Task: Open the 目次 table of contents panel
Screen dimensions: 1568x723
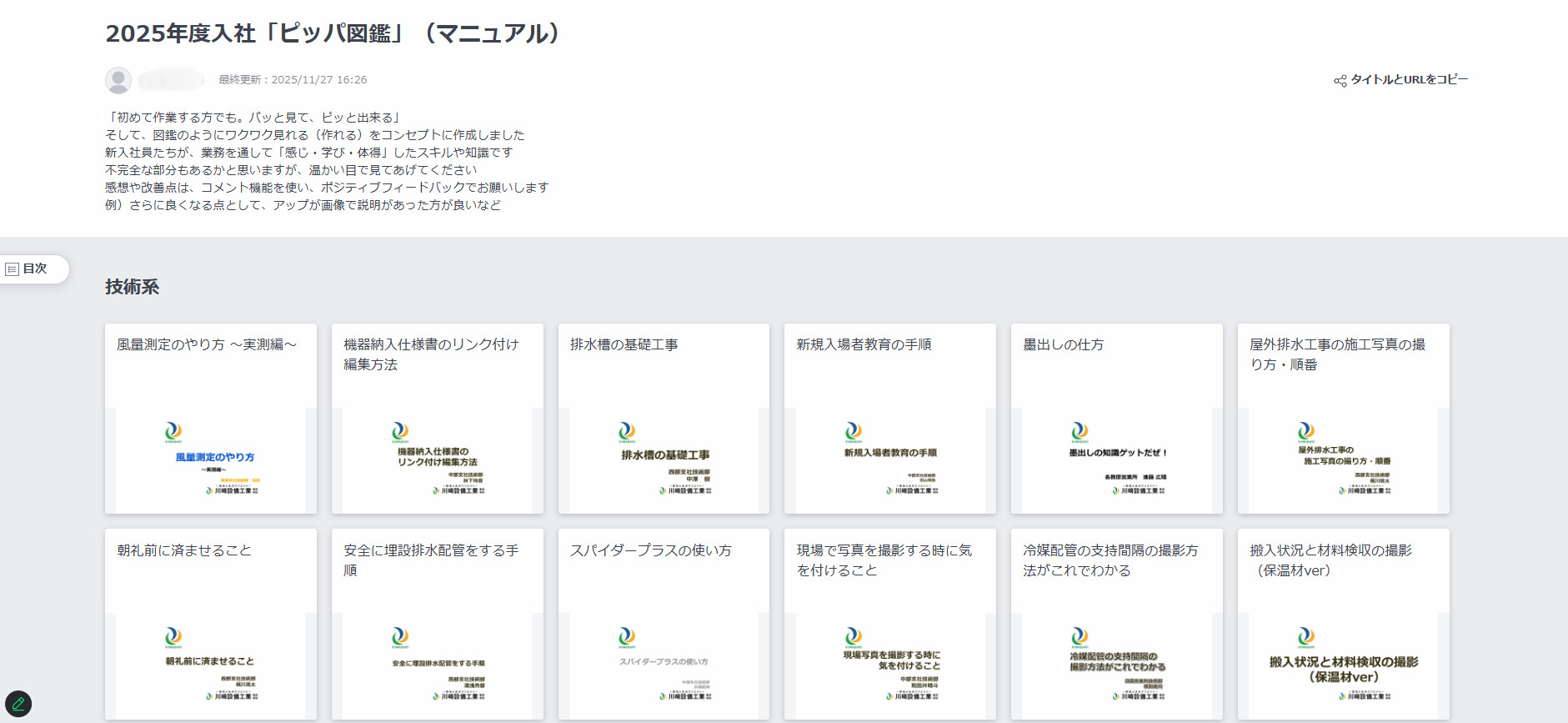Action: [x=33, y=269]
